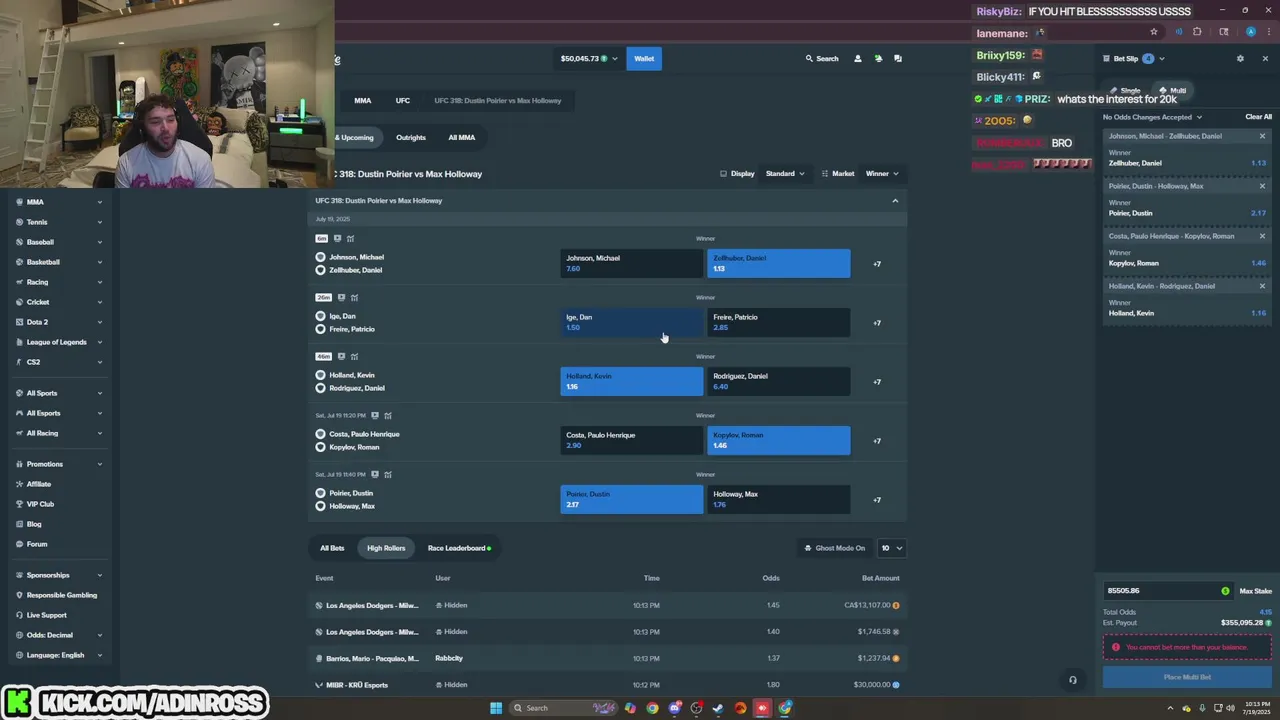1280x720 pixels.
Task: Switch to the All Bets tab
Action: (332, 548)
